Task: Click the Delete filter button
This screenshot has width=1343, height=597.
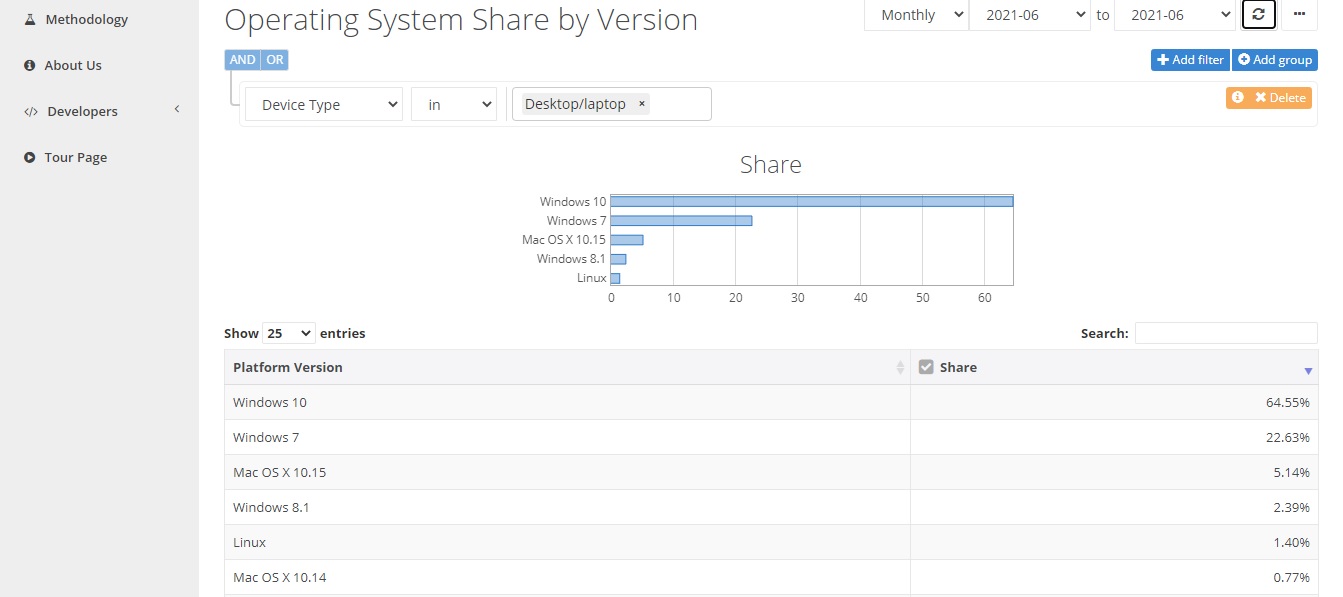Action: pos(1280,98)
